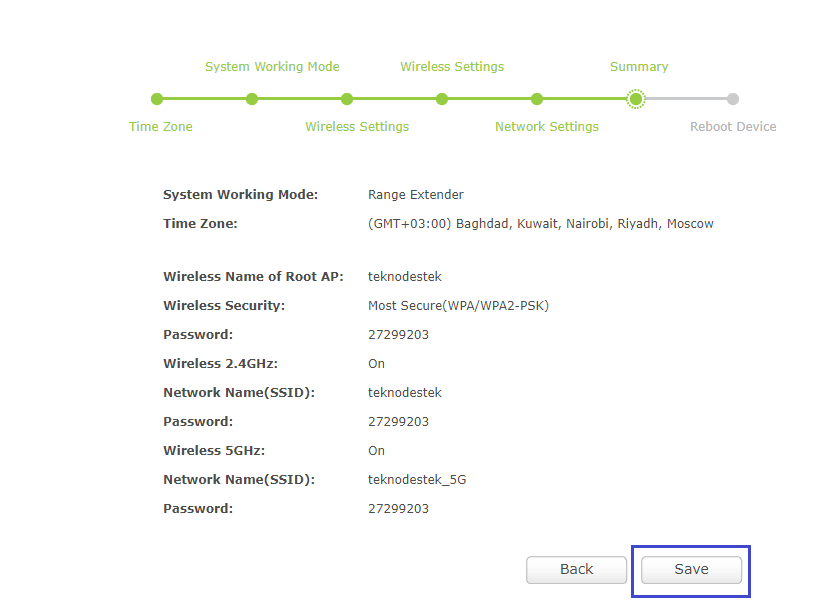
Task: Select the 'Range Extender' mode value
Action: (416, 195)
